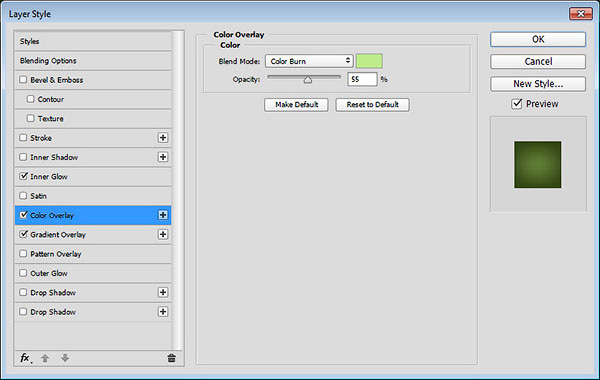
Task: Click the green style preview thumbnail
Action: pos(538,165)
